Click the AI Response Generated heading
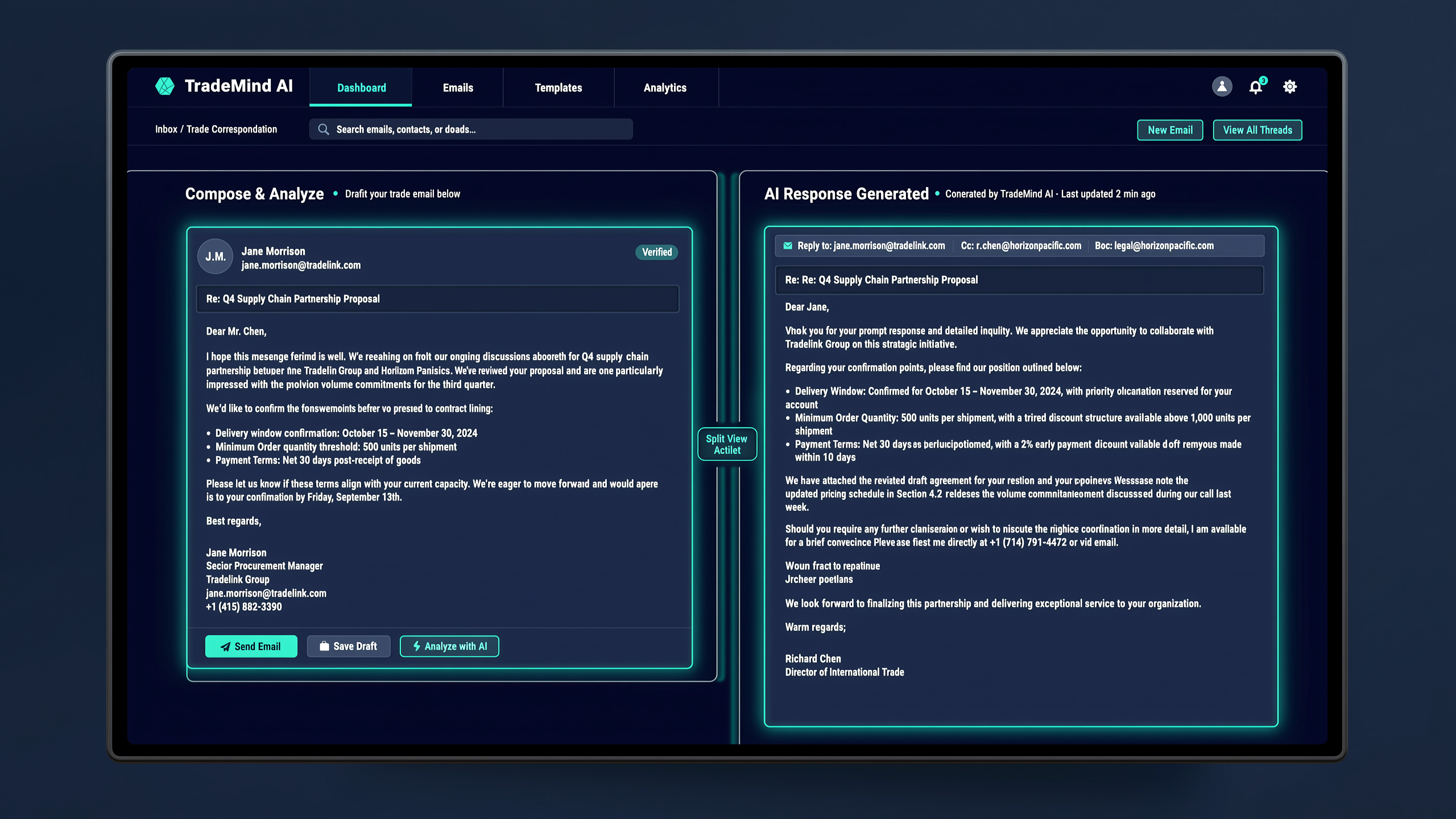Image resolution: width=1456 pixels, height=819 pixels. click(x=846, y=193)
